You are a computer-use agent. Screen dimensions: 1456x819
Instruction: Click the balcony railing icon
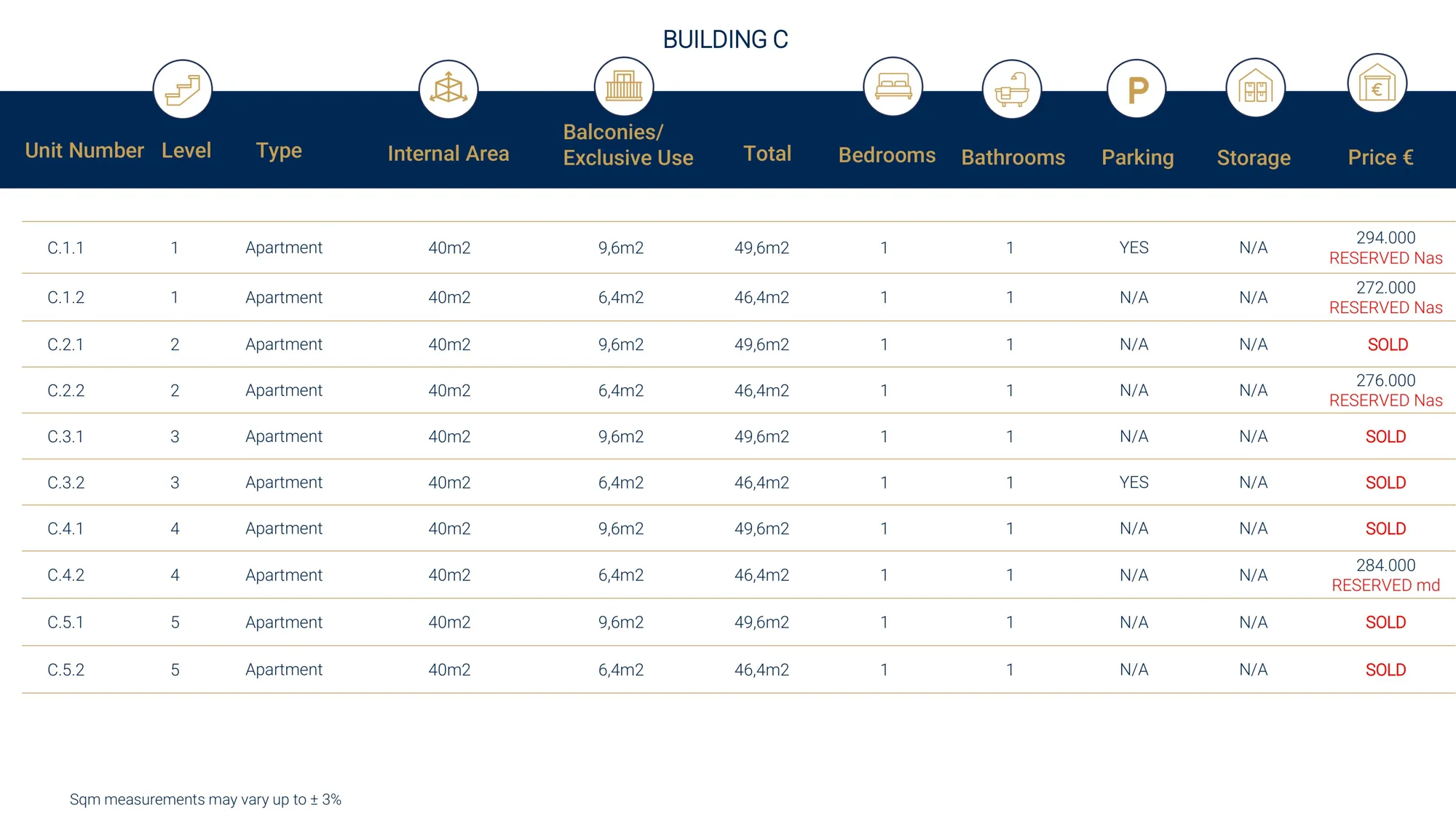pyautogui.click(x=624, y=87)
